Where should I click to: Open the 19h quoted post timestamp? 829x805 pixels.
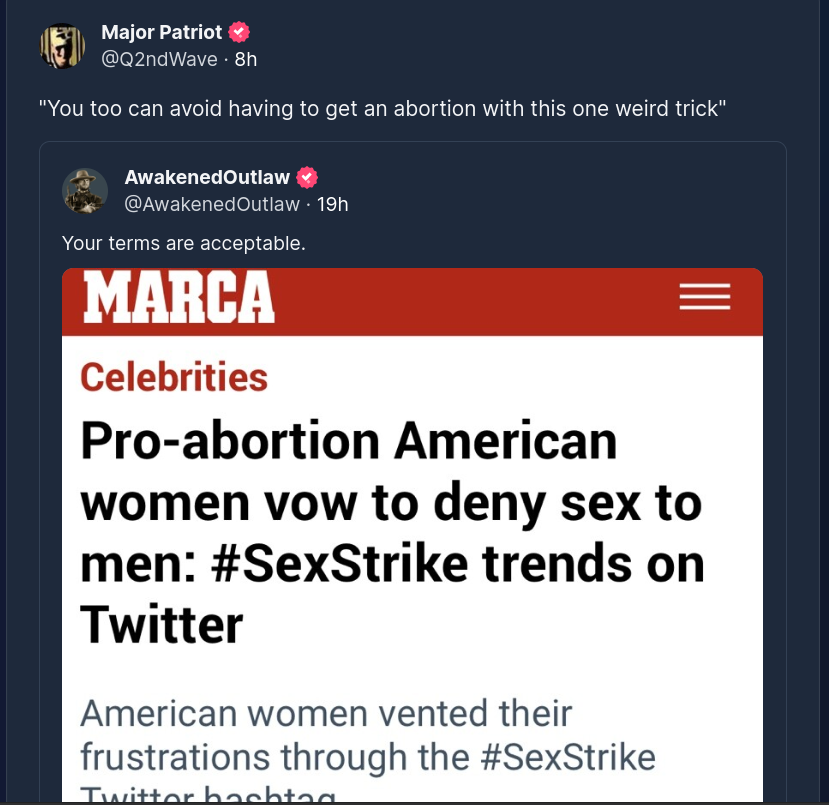333,204
